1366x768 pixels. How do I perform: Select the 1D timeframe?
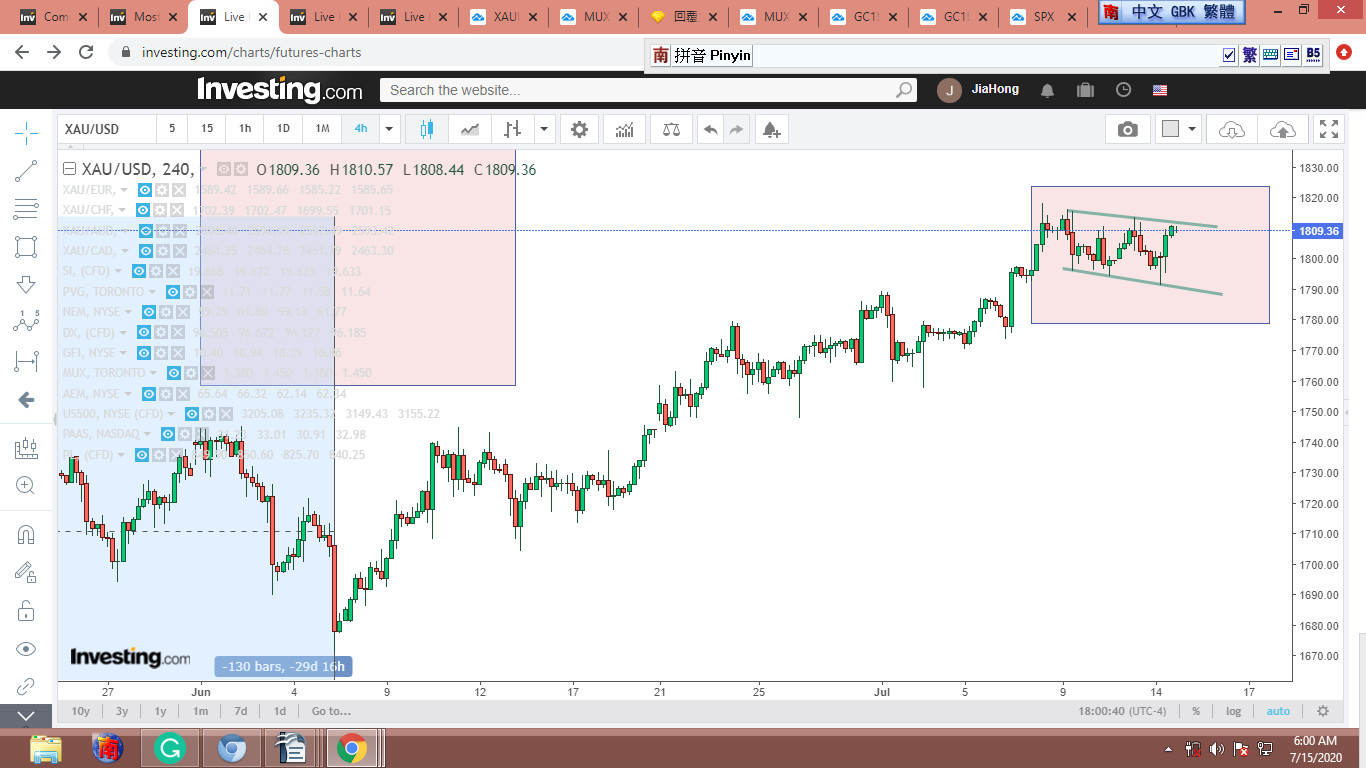[283, 129]
